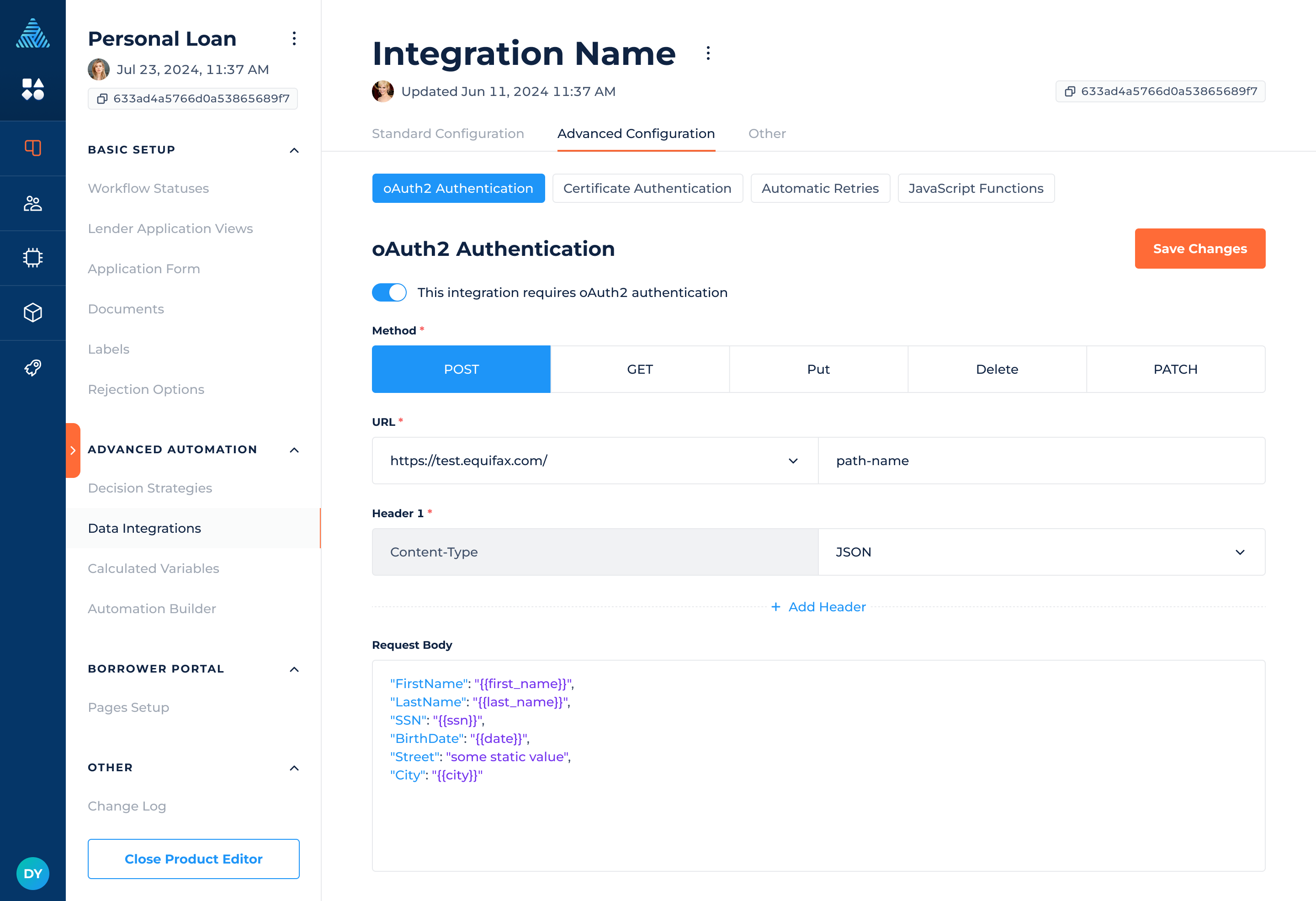Open Change Log in sidebar
This screenshot has width=1316, height=901.
(x=127, y=806)
